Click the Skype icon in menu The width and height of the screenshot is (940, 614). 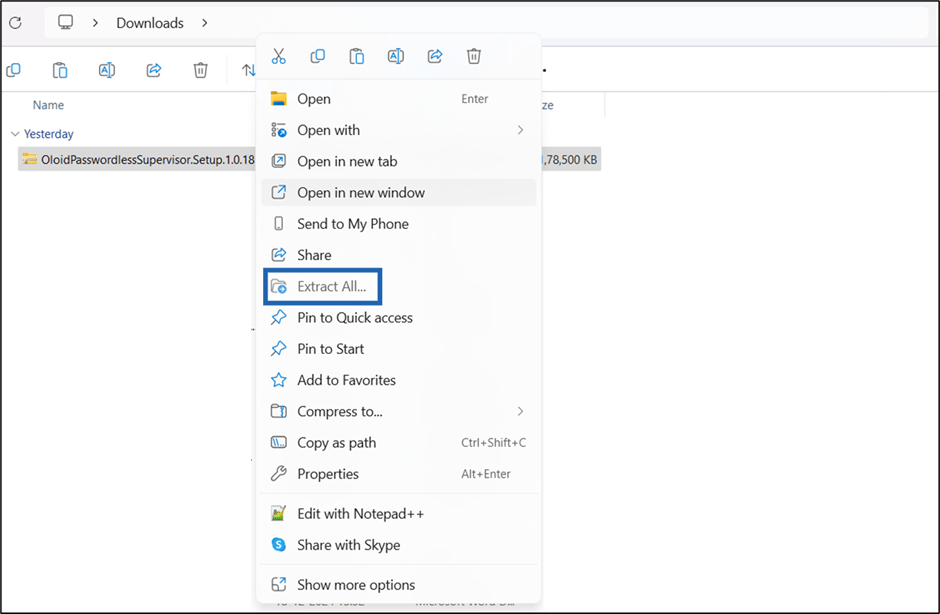tap(279, 544)
